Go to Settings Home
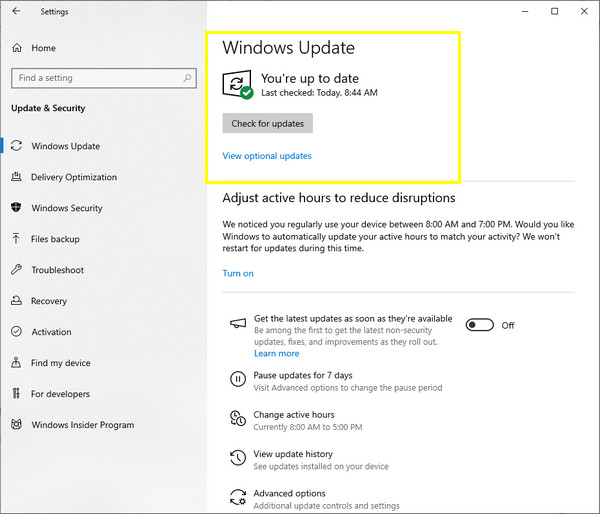600x514 pixels. [x=43, y=48]
